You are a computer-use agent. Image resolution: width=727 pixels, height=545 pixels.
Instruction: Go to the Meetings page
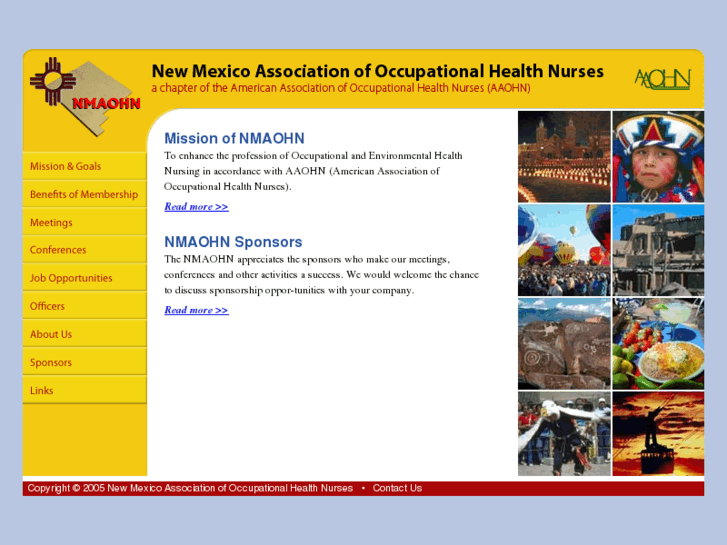51,222
